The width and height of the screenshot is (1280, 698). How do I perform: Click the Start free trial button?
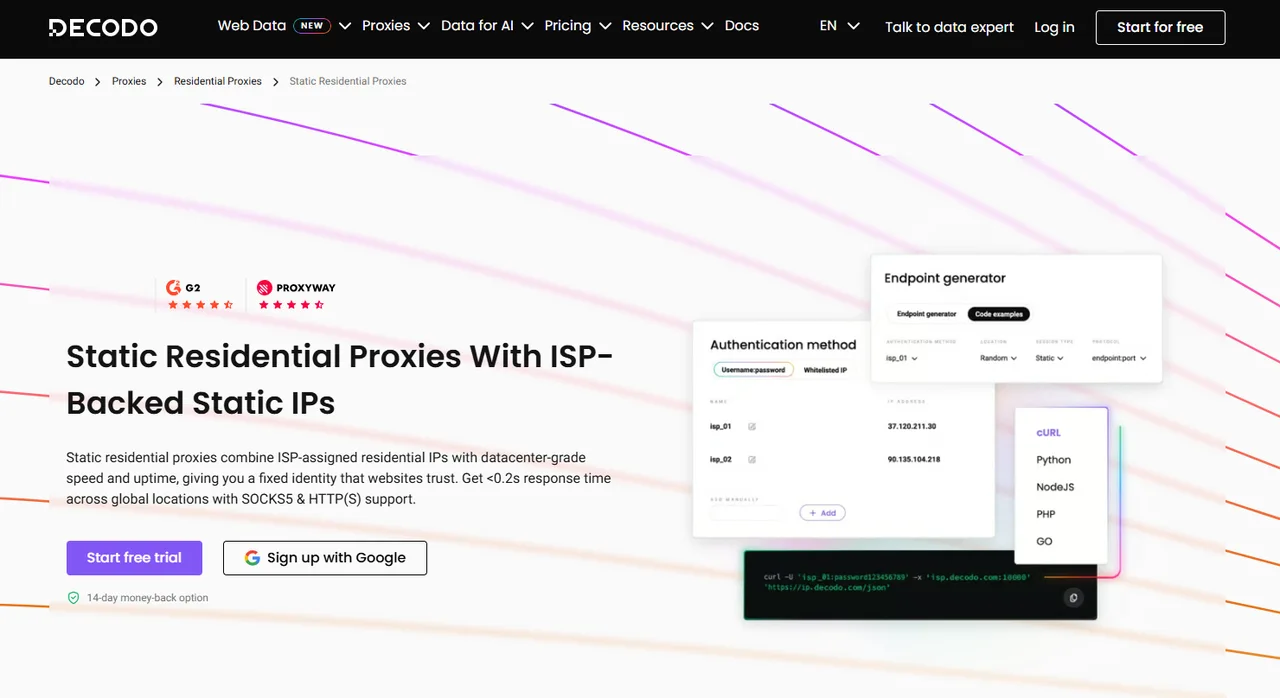pos(134,558)
